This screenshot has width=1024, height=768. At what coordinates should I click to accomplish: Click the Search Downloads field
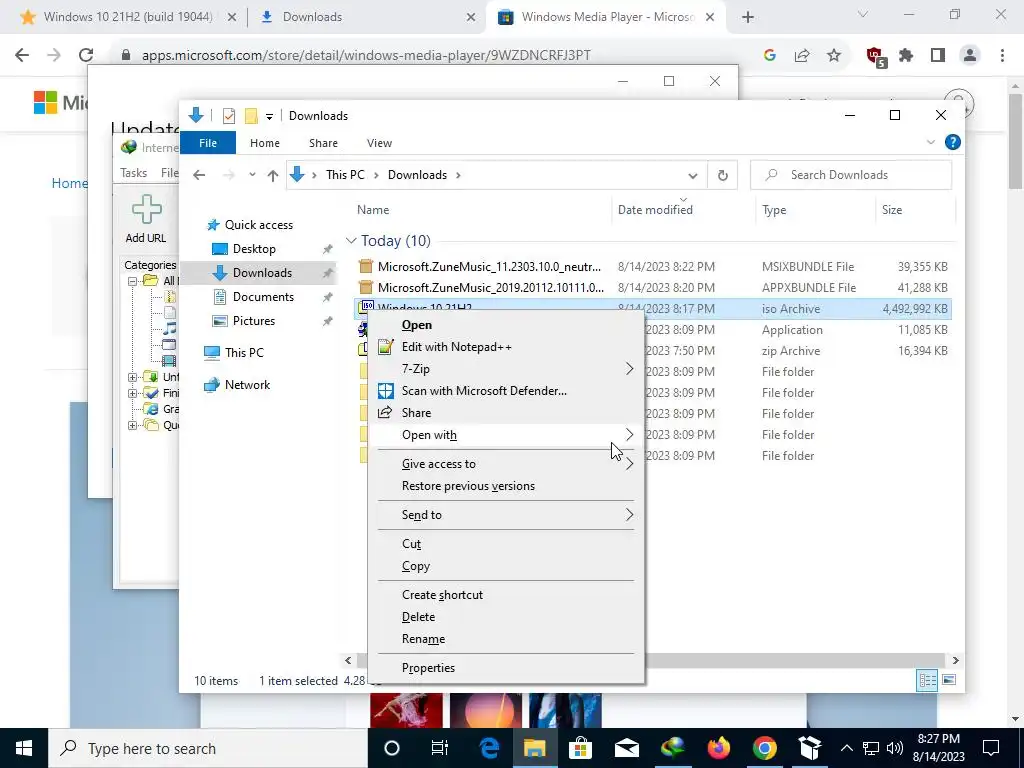pos(851,175)
